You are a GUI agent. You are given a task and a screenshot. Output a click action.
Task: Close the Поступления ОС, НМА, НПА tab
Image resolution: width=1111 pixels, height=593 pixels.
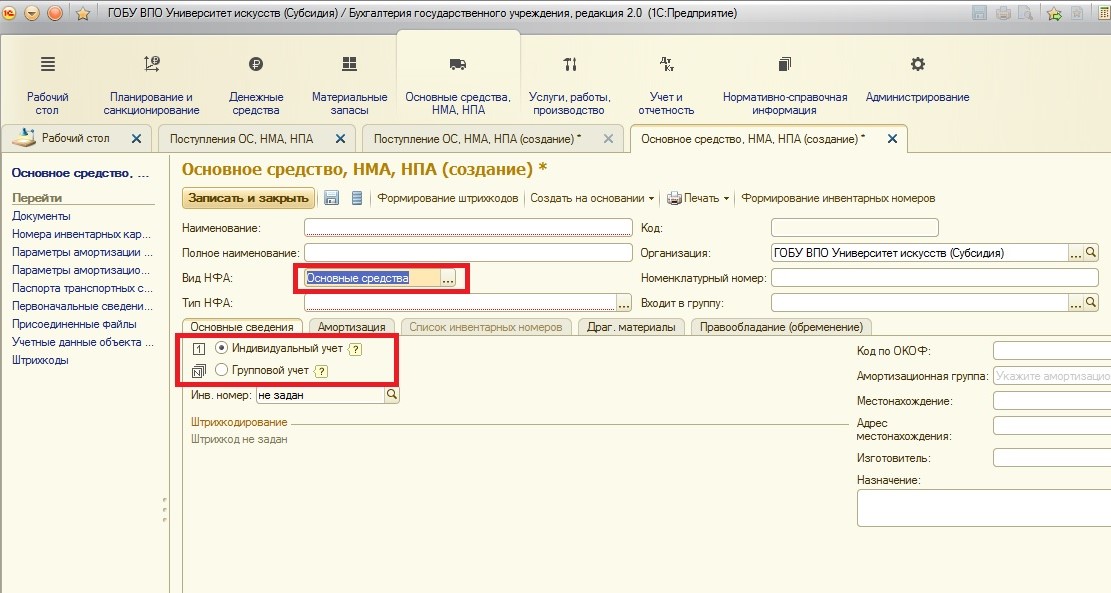click(340, 138)
